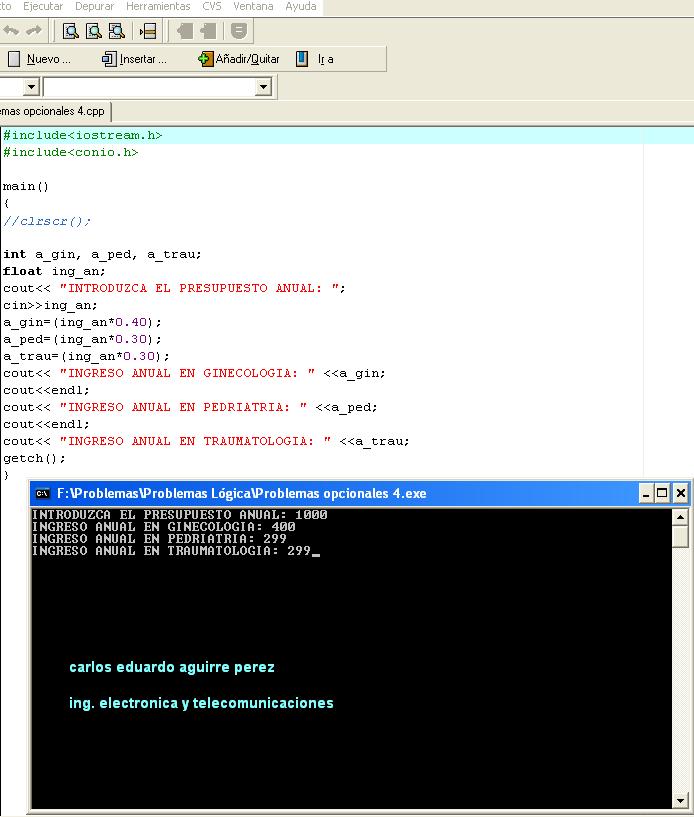This screenshot has width=694, height=817.
Task: Maximize the console window
Action: (662, 493)
